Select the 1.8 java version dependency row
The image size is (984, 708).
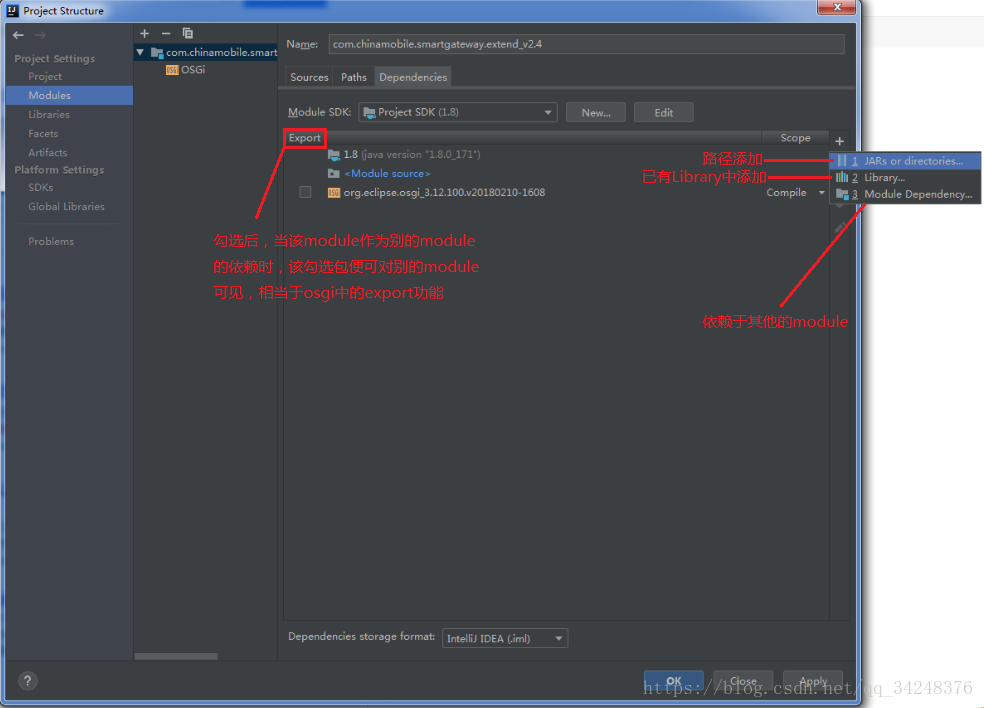(x=557, y=154)
